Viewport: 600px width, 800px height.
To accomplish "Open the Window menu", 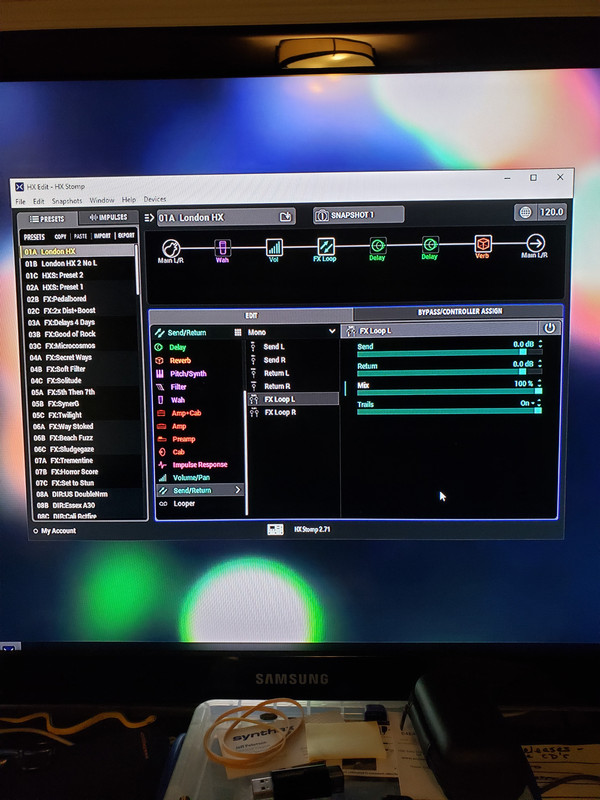I will point(102,201).
